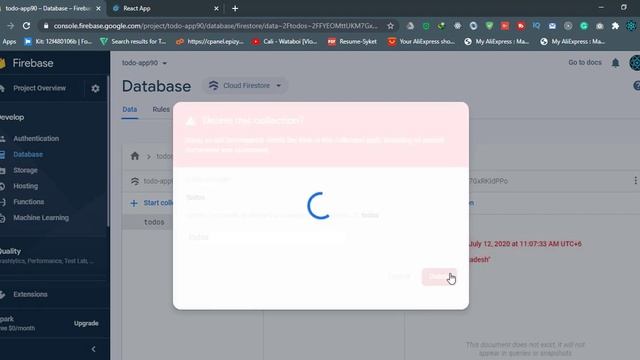
Task: Click the notifications bell icon
Action: tap(615, 63)
